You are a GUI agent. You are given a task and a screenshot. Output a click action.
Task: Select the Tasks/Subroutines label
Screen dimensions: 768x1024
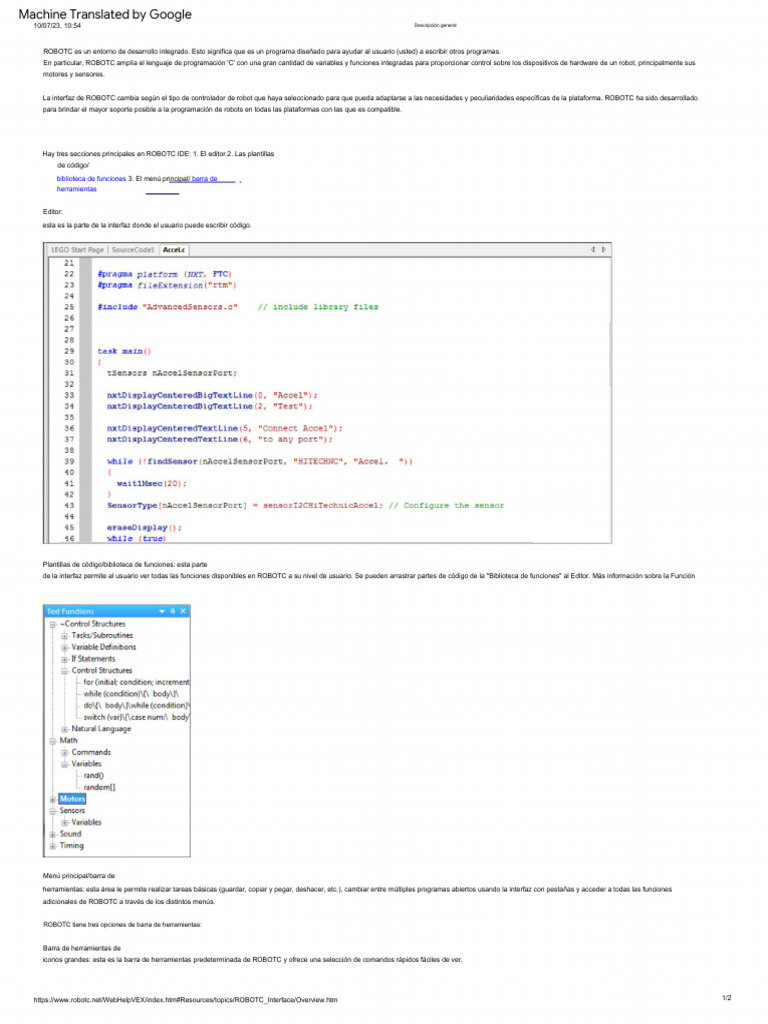[102, 635]
